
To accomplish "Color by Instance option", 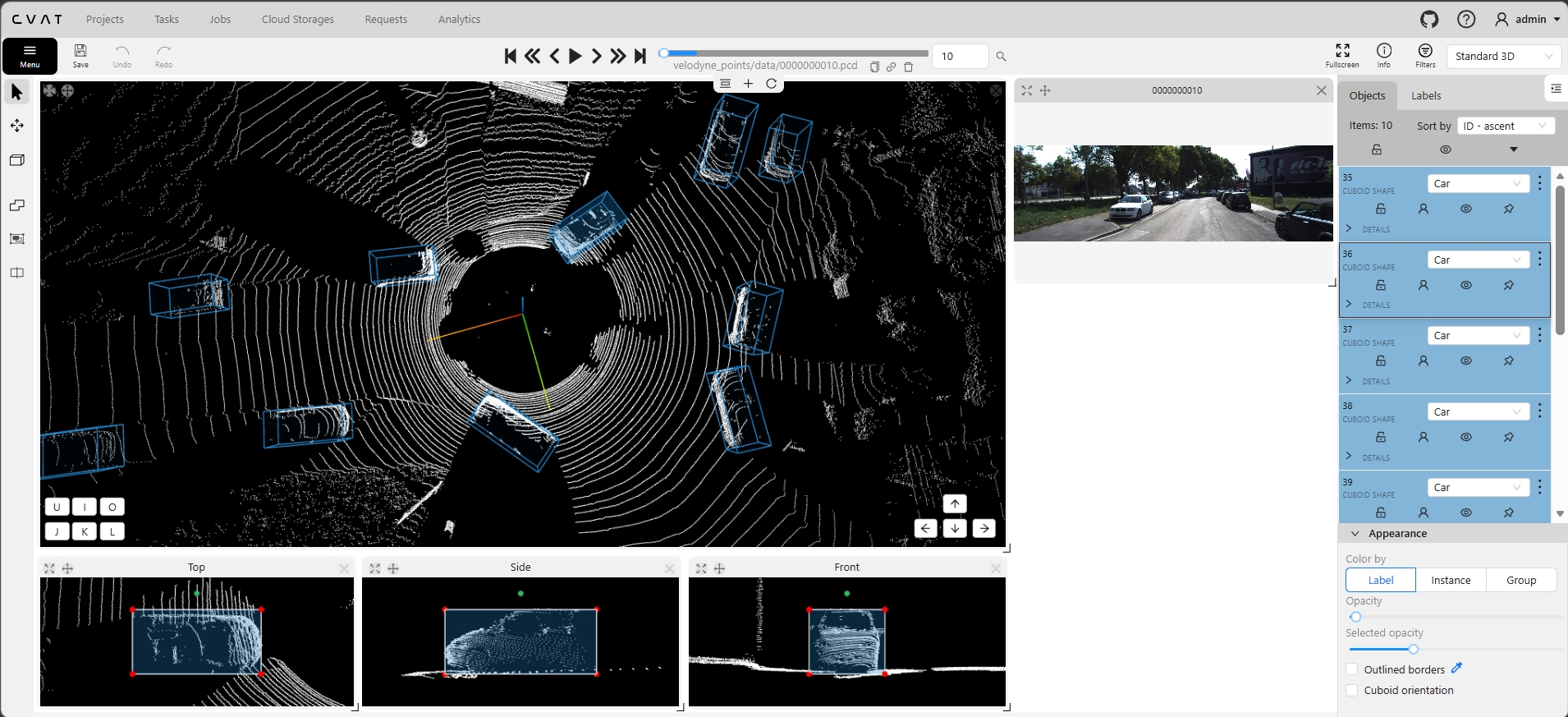I will [x=1451, y=580].
